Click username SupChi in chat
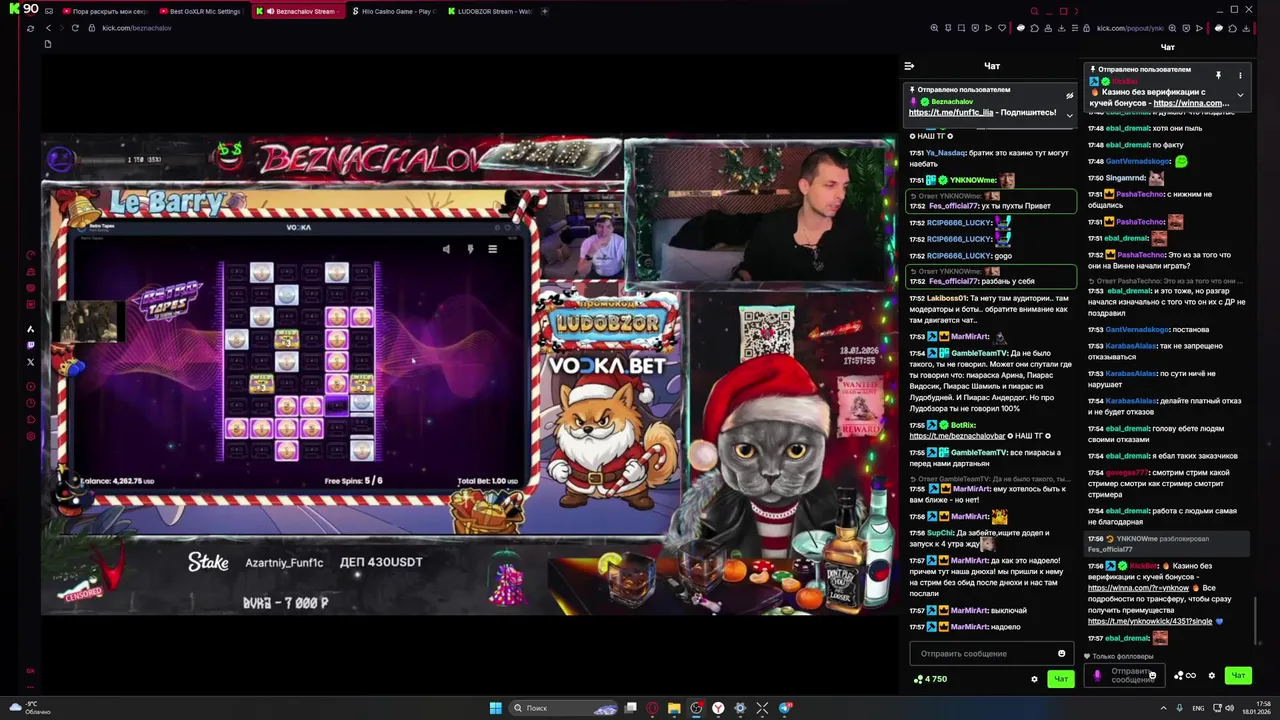The height and width of the screenshot is (720, 1280). 940,533
